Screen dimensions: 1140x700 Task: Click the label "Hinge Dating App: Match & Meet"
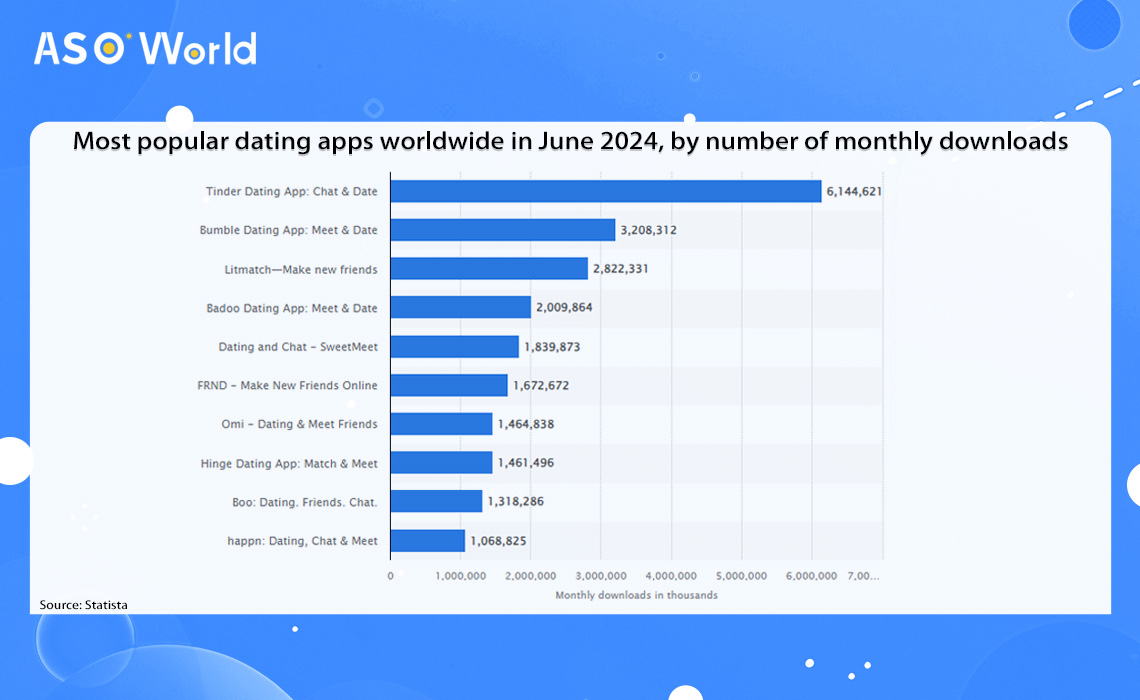click(x=289, y=463)
